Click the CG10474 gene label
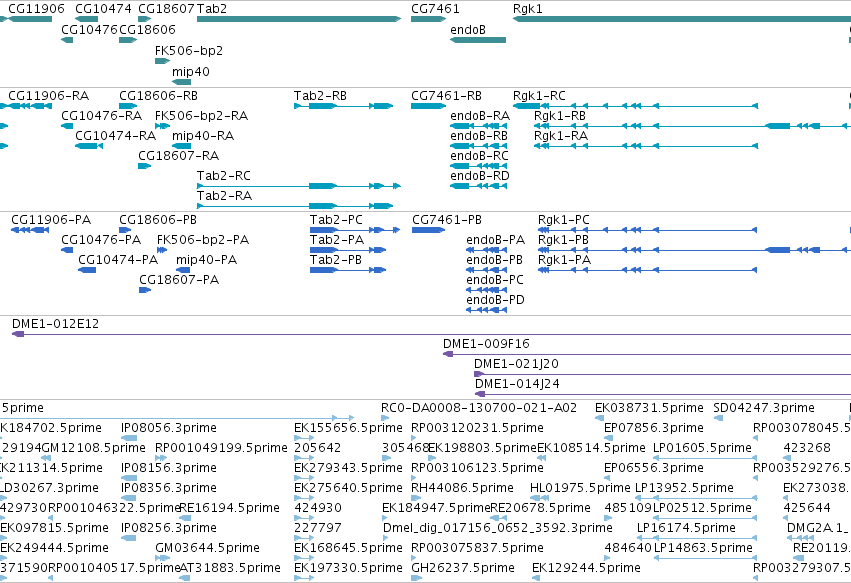This screenshot has height=583, width=851. (x=103, y=9)
